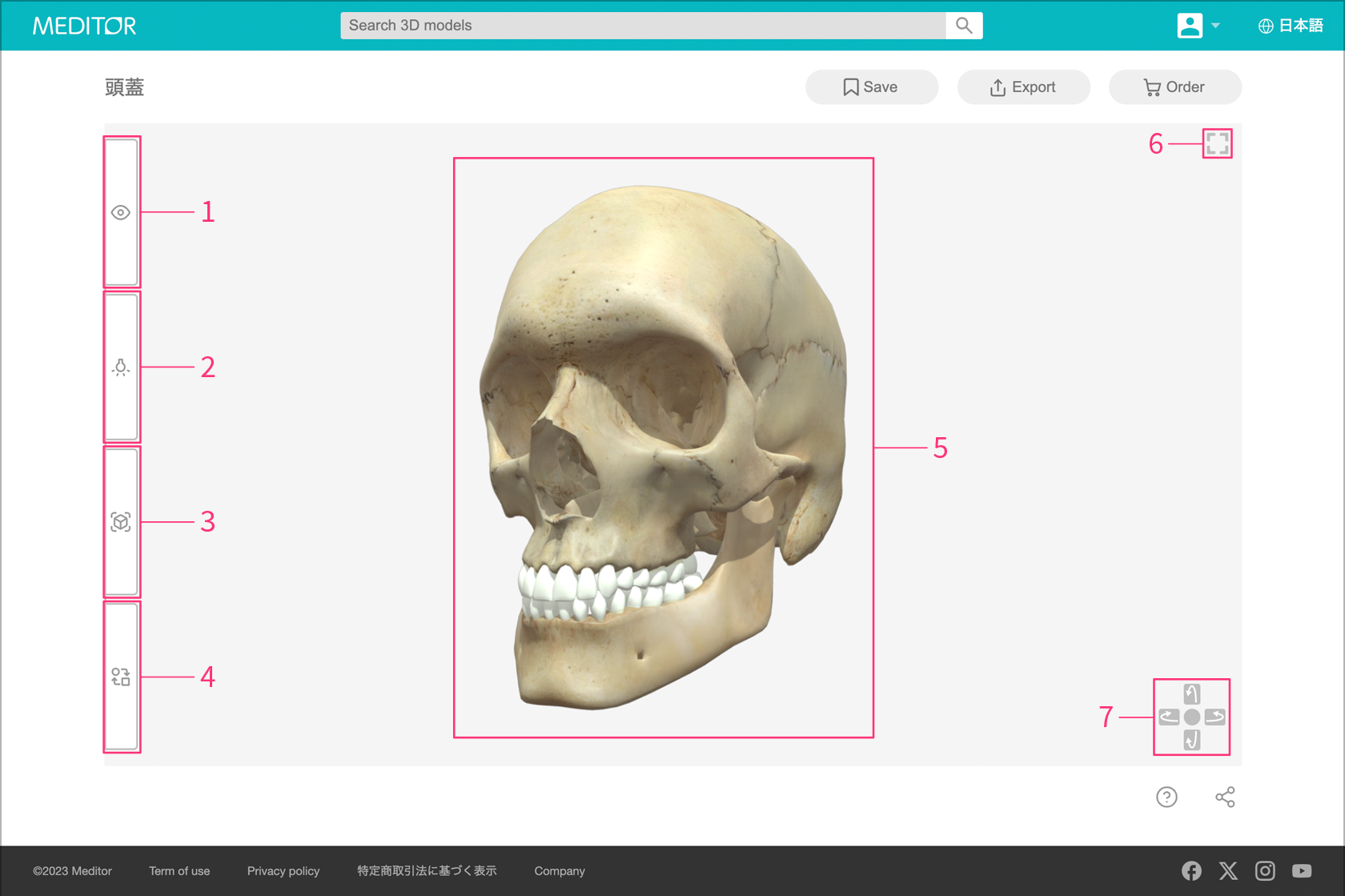Click the share icon below viewer

tap(1225, 797)
